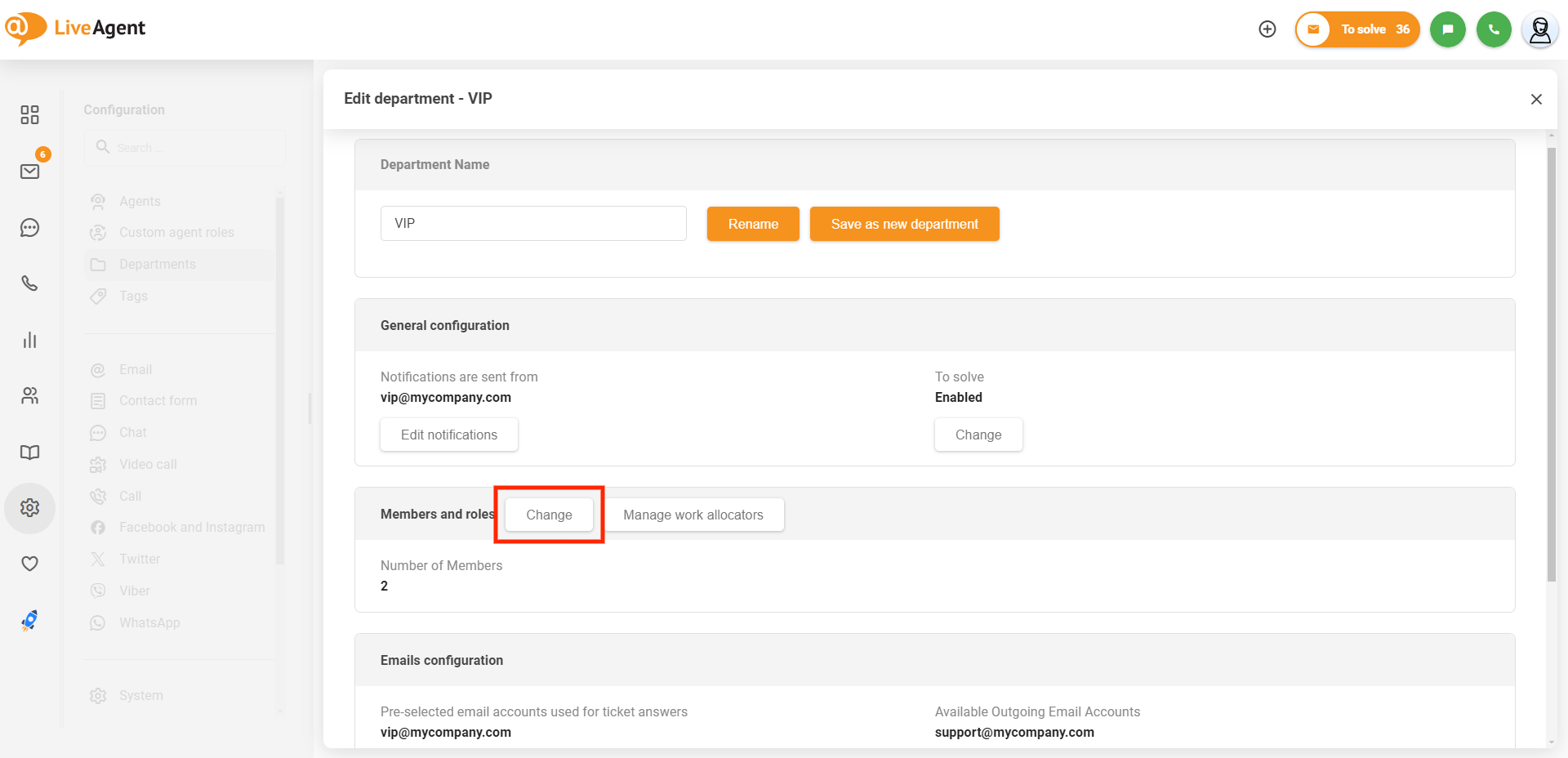Screen dimensions: 1568x758
Task: Open the Configuration gear icon
Action: coord(30,508)
